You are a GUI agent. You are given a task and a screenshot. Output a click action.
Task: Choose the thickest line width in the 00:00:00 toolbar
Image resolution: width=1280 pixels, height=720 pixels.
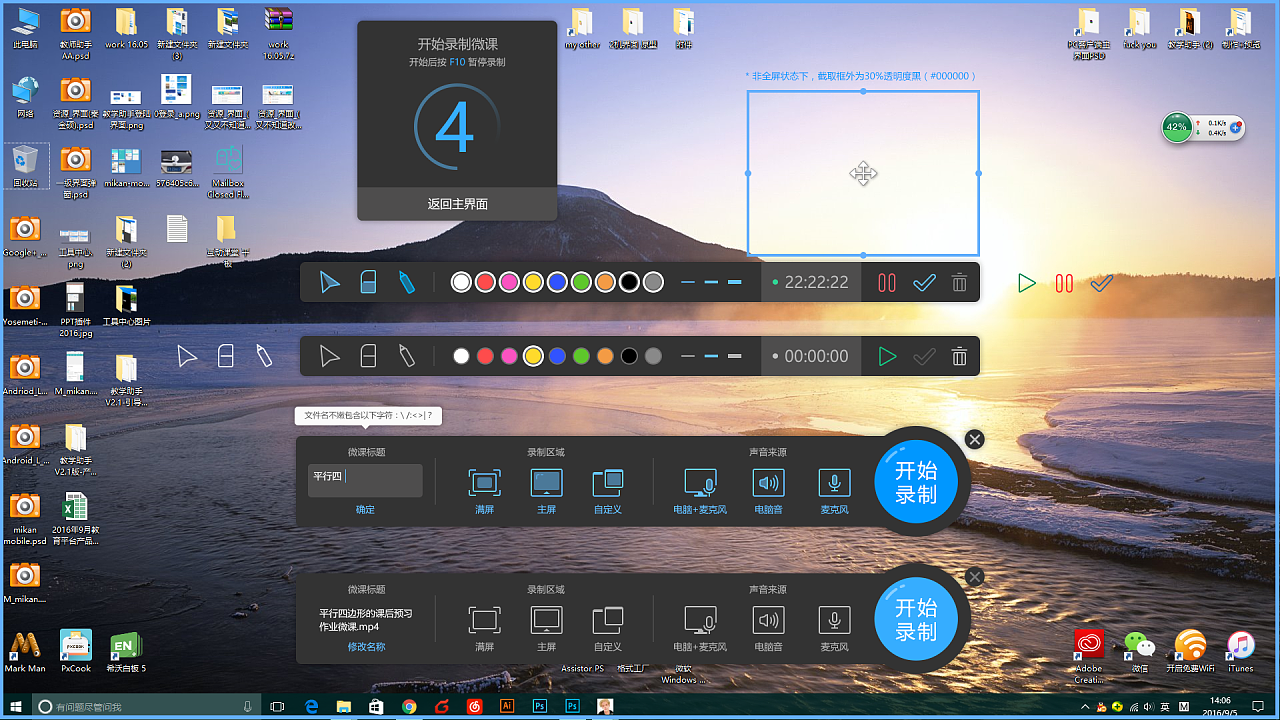click(x=735, y=356)
